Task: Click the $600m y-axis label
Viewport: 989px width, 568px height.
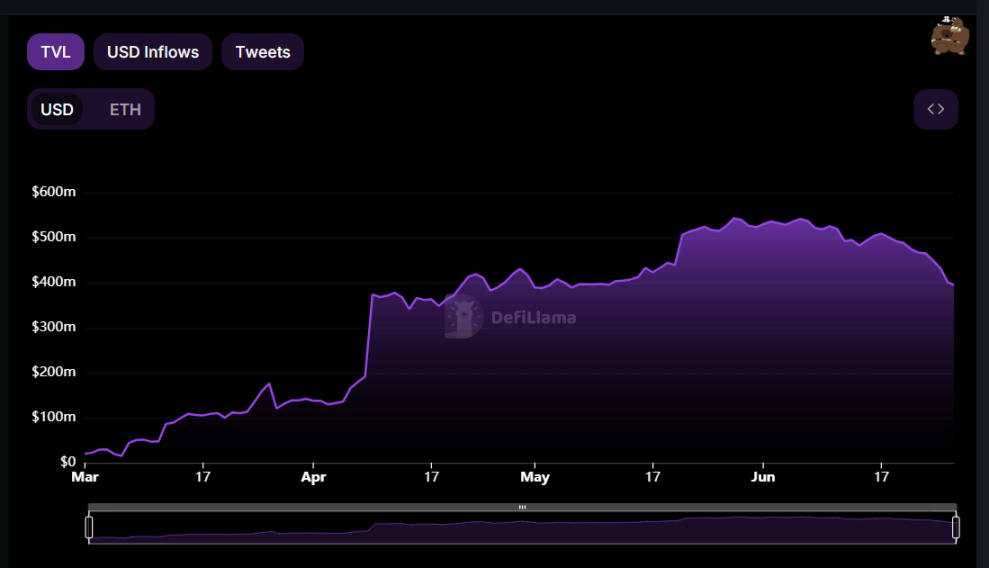Action: [54, 192]
